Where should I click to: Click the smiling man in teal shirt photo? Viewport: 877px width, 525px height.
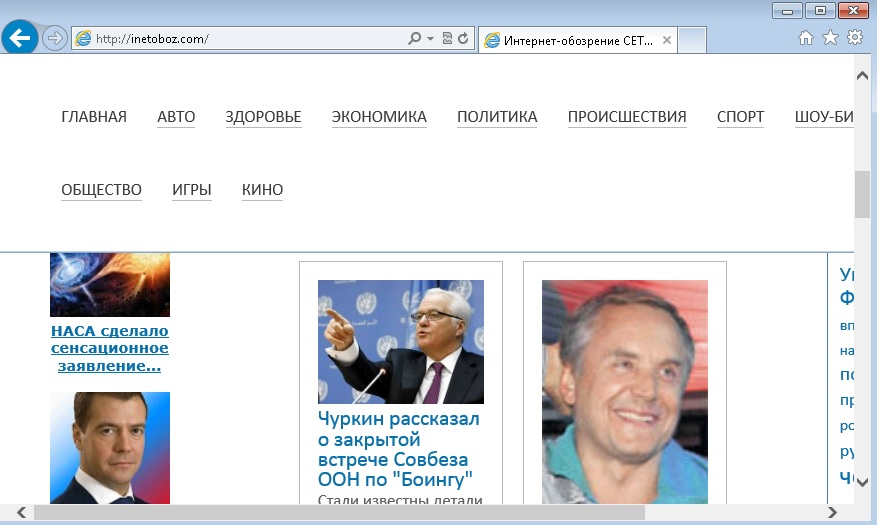tap(625, 392)
